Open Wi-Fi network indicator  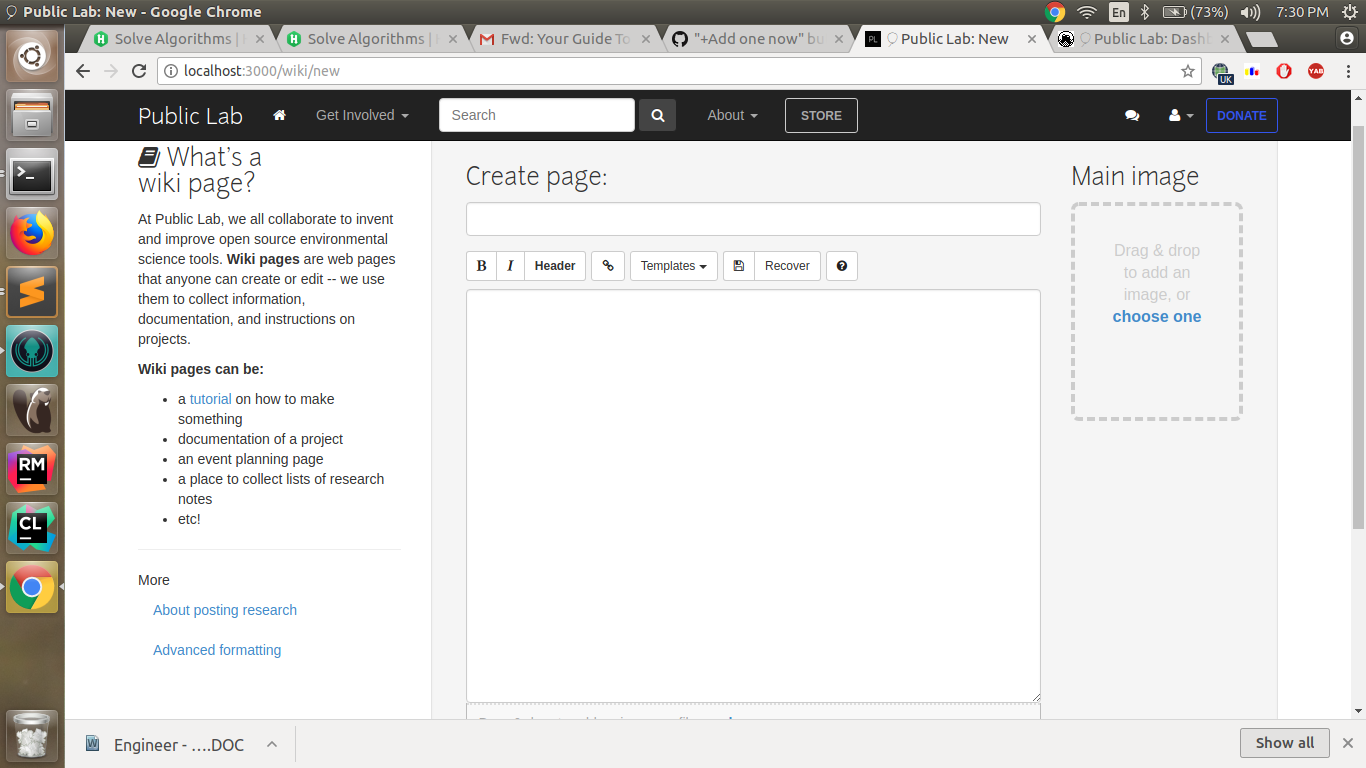click(1087, 12)
